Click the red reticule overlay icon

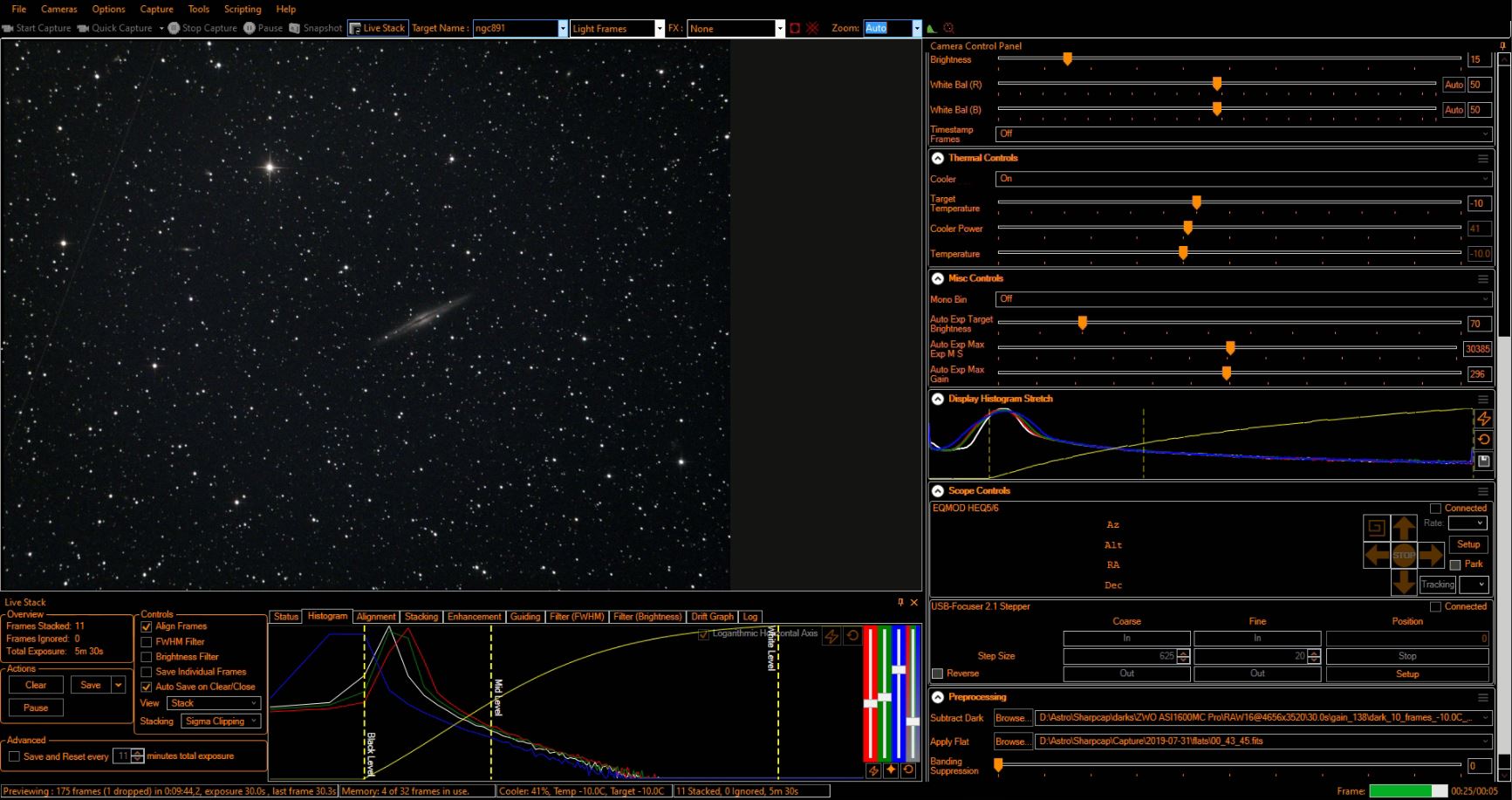coord(812,28)
